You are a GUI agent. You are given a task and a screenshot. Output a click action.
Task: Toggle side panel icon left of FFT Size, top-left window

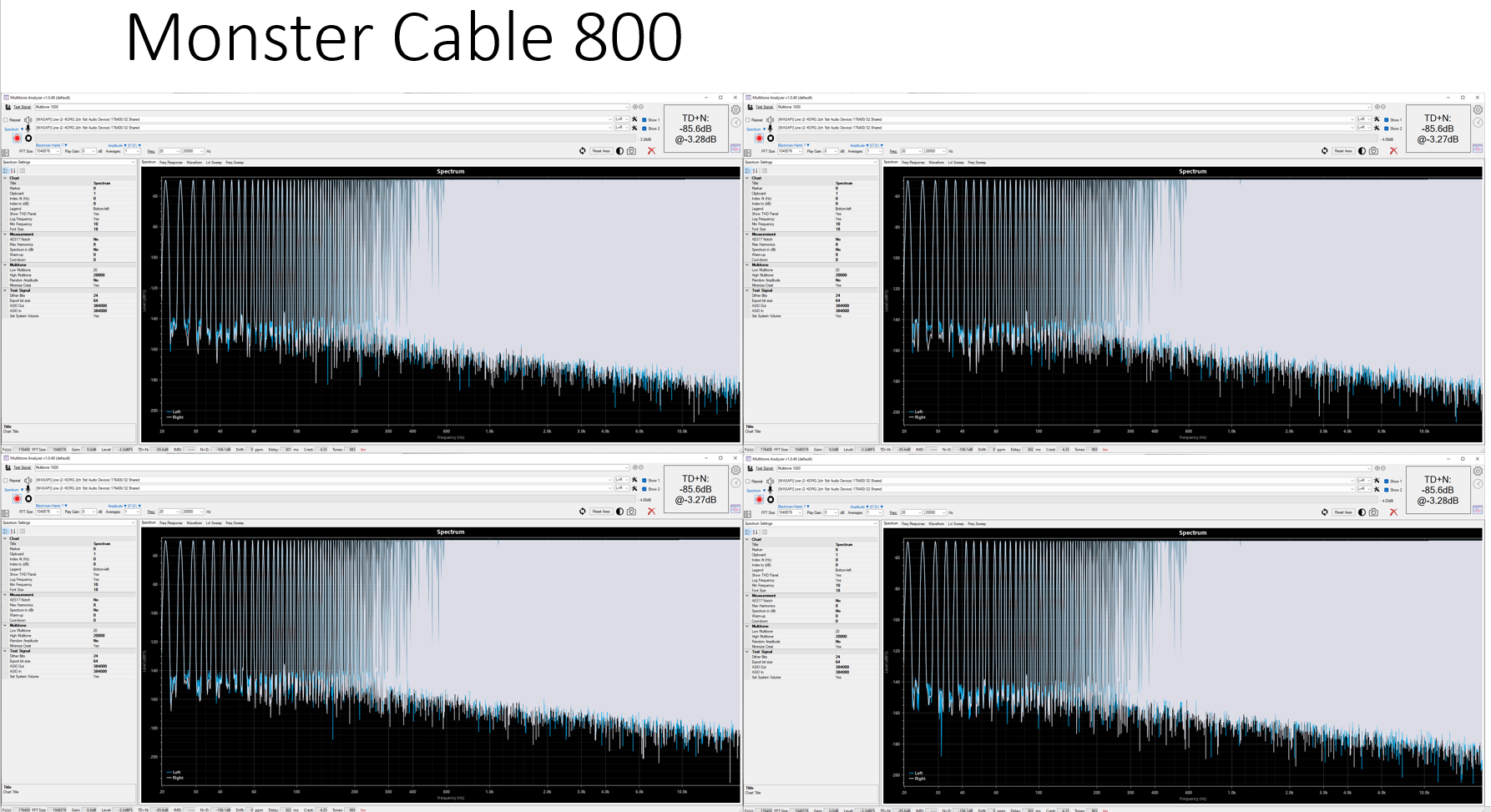coord(5,153)
